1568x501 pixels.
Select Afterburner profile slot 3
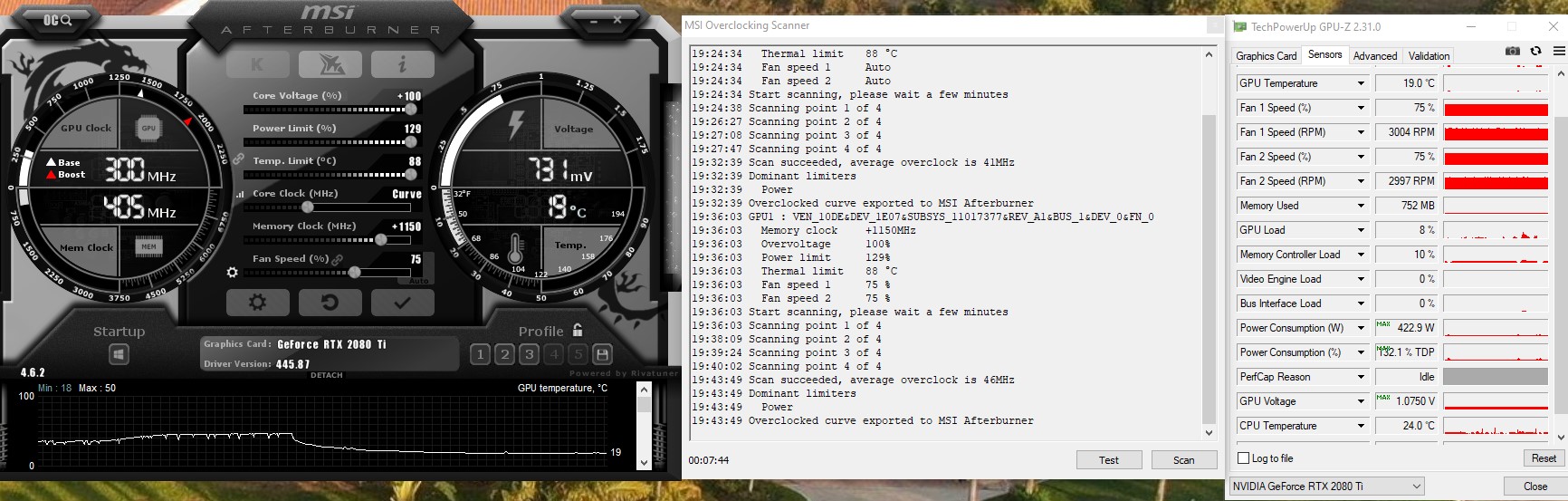530,354
